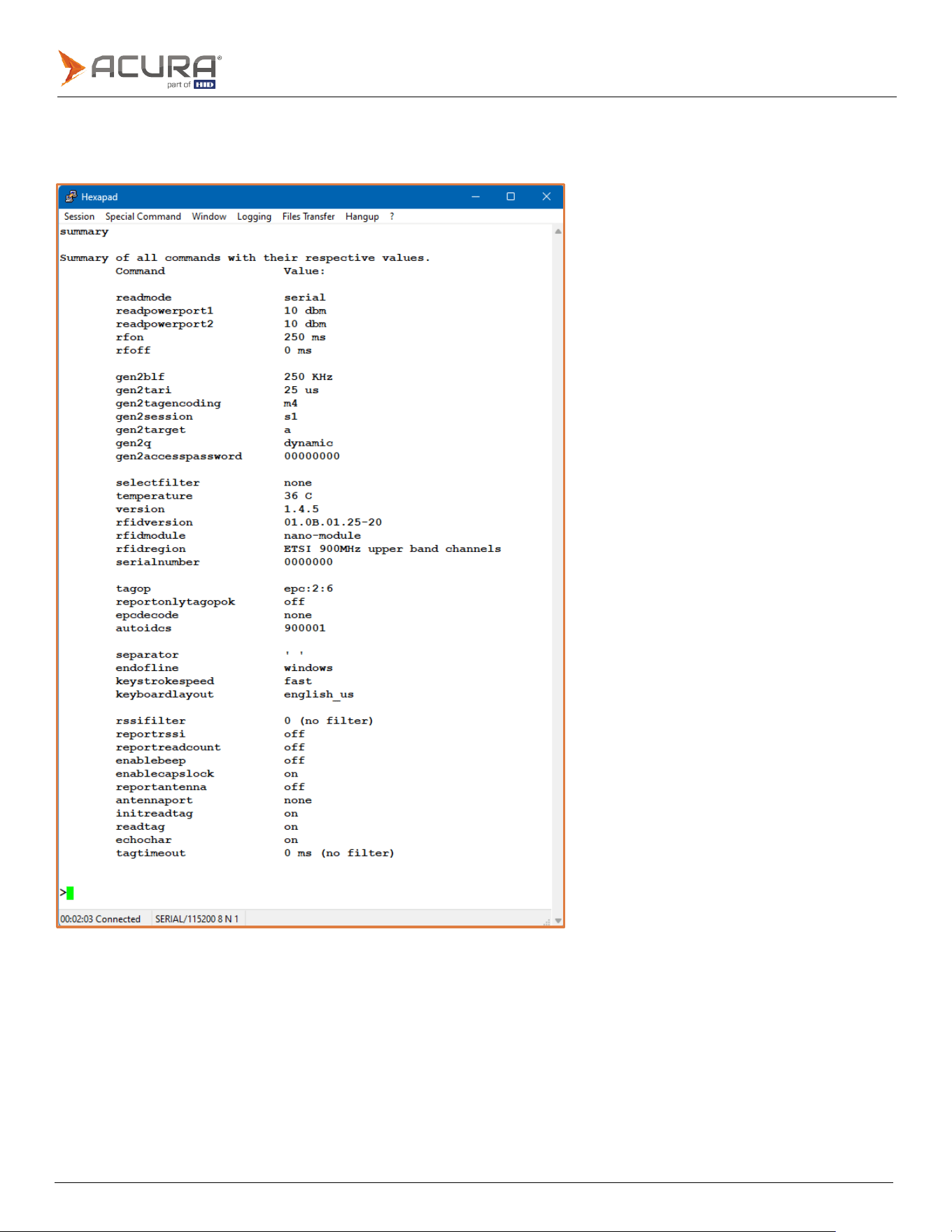Click the '250 KHz' gen2blf value
This screenshot has height=1232, width=952.
point(308,377)
